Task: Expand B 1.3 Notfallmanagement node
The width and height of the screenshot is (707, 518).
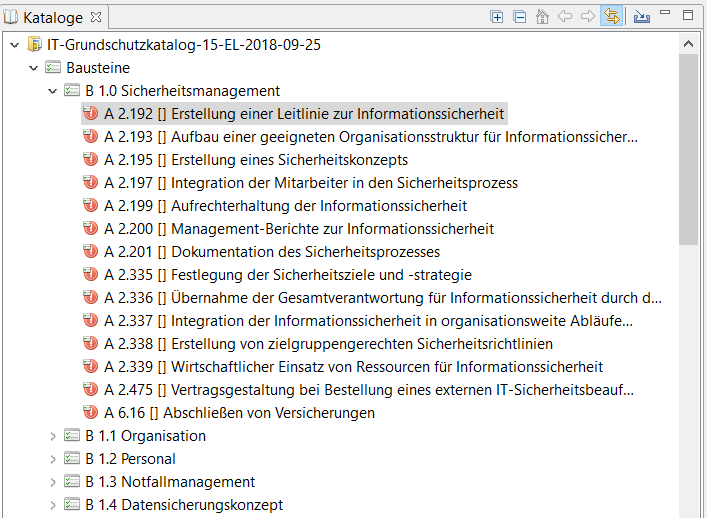Action: click(53, 482)
